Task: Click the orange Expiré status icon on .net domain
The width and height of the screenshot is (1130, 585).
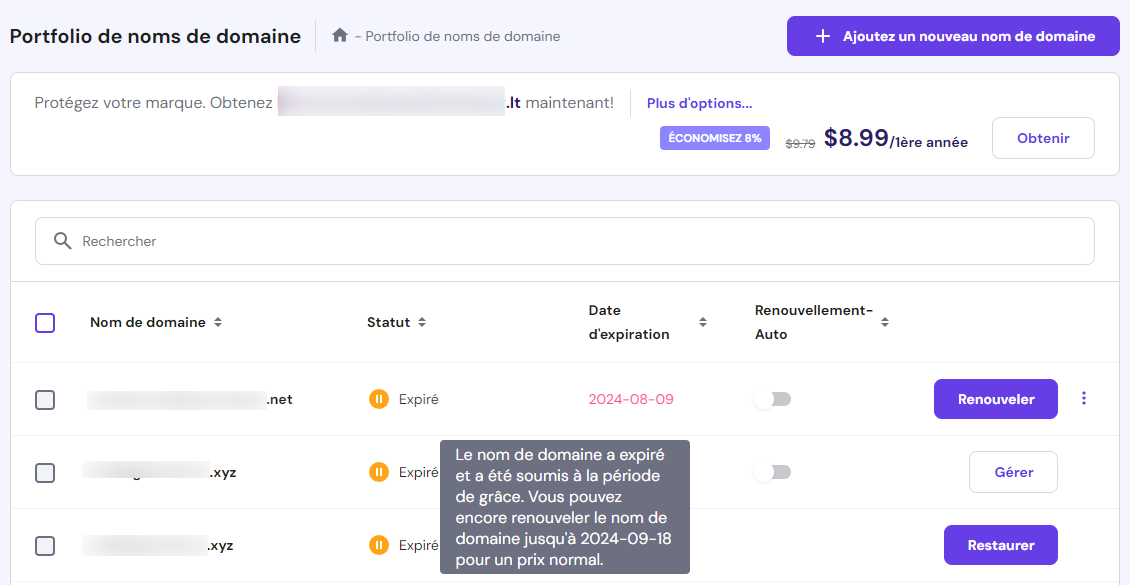Action: coord(379,398)
